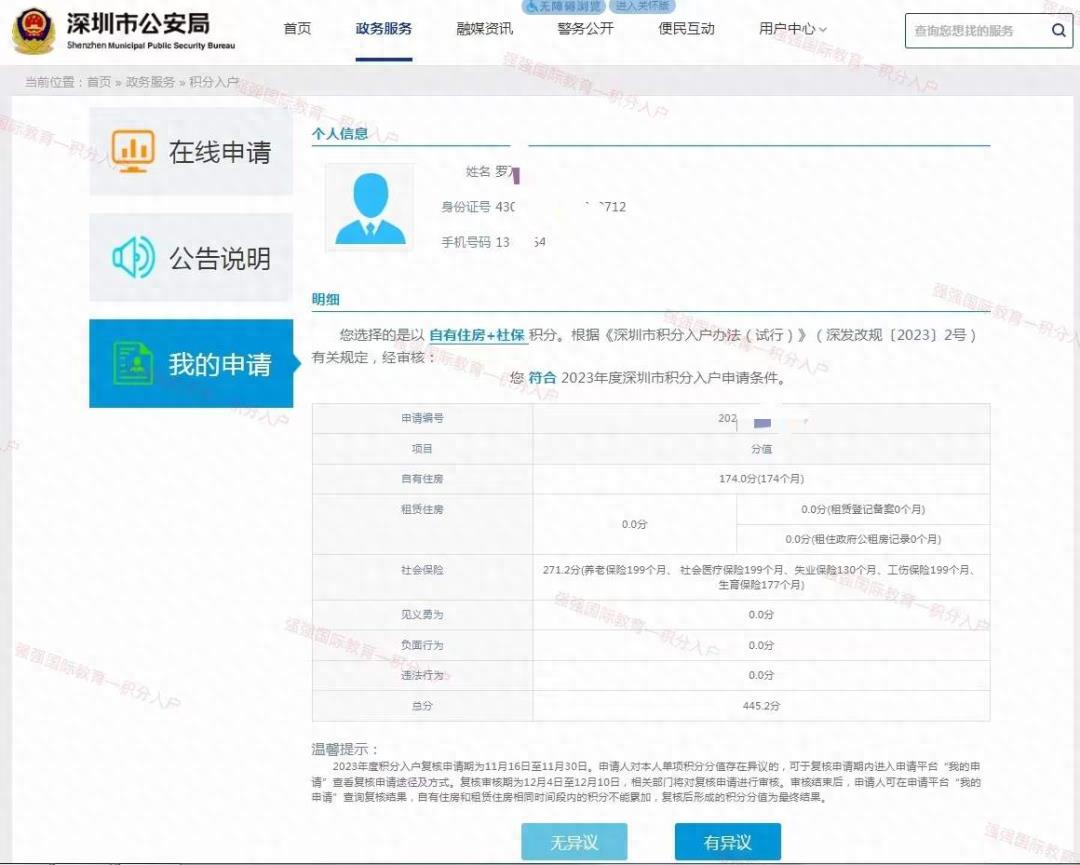Click the blue user avatar picture
The width and height of the screenshot is (1080, 865).
click(370, 208)
